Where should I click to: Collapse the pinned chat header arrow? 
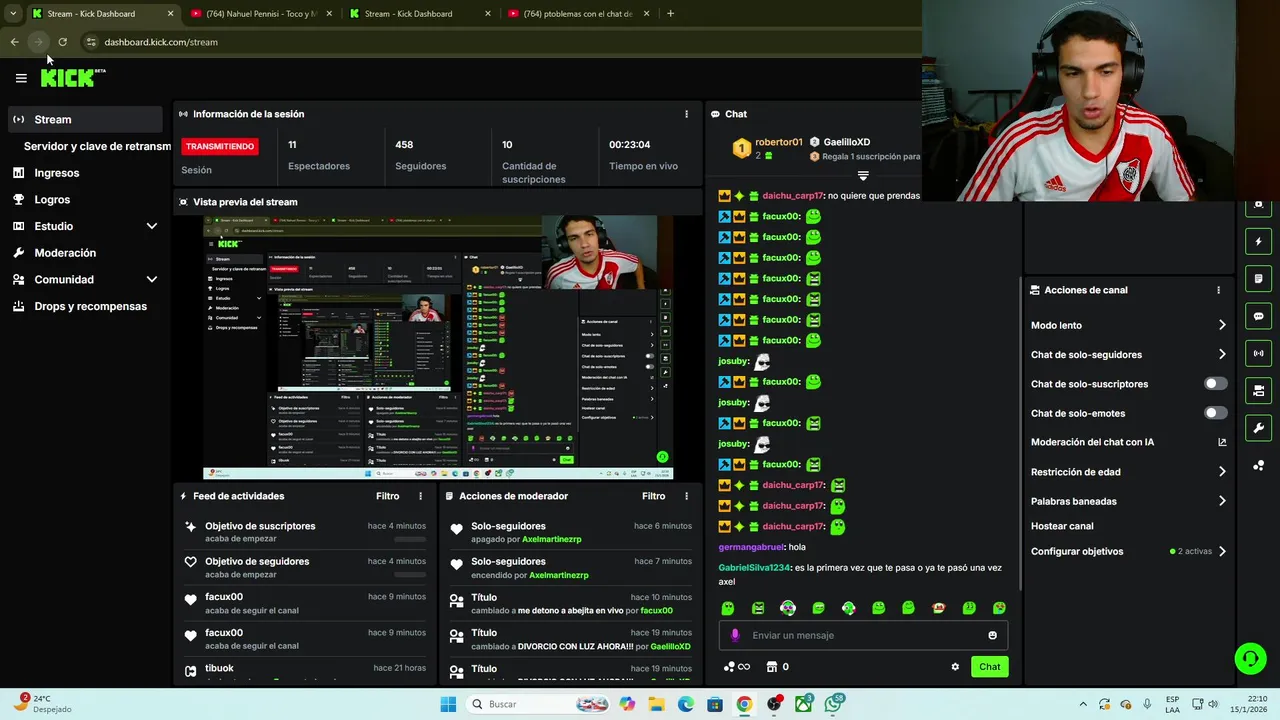863,176
